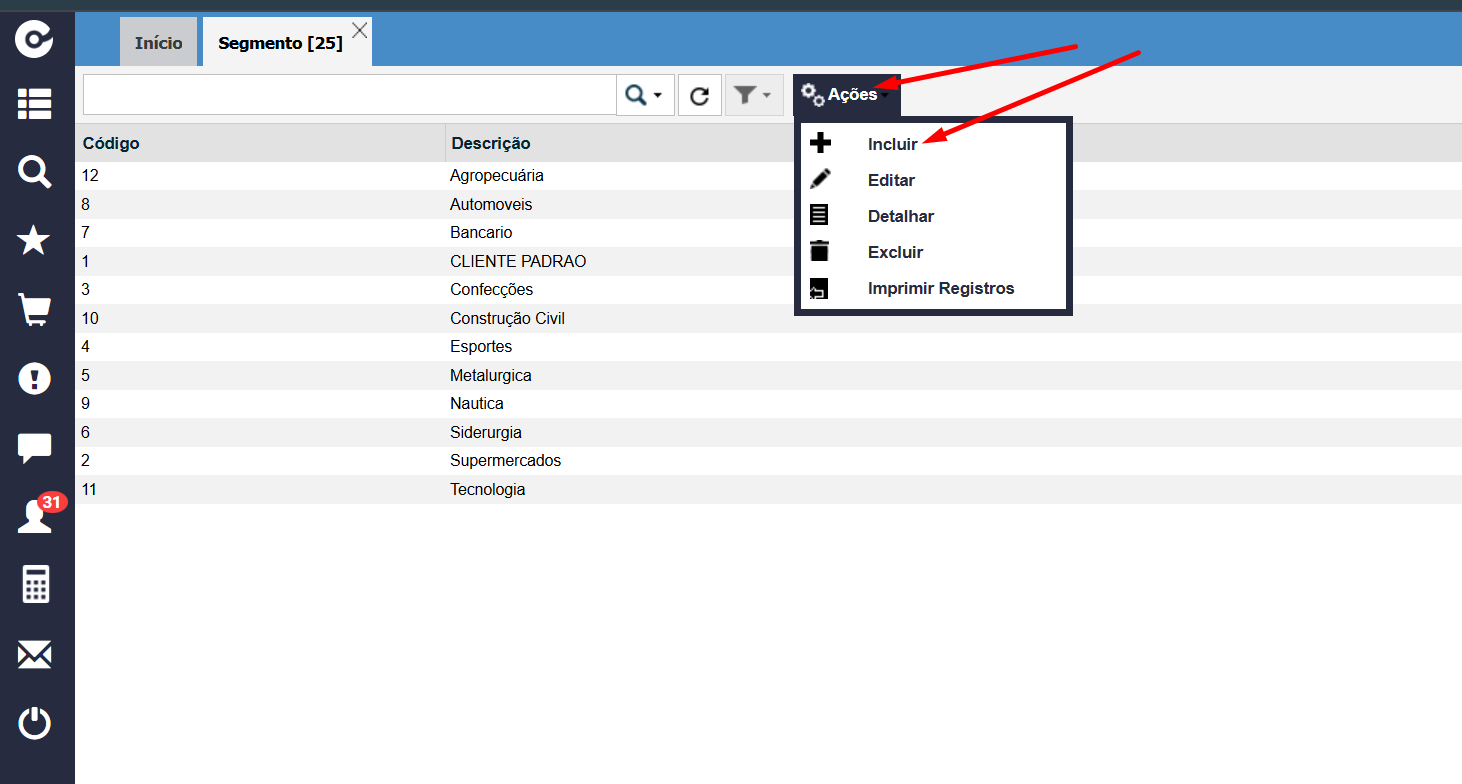Close the Segmento [25] tab

pos(359,31)
